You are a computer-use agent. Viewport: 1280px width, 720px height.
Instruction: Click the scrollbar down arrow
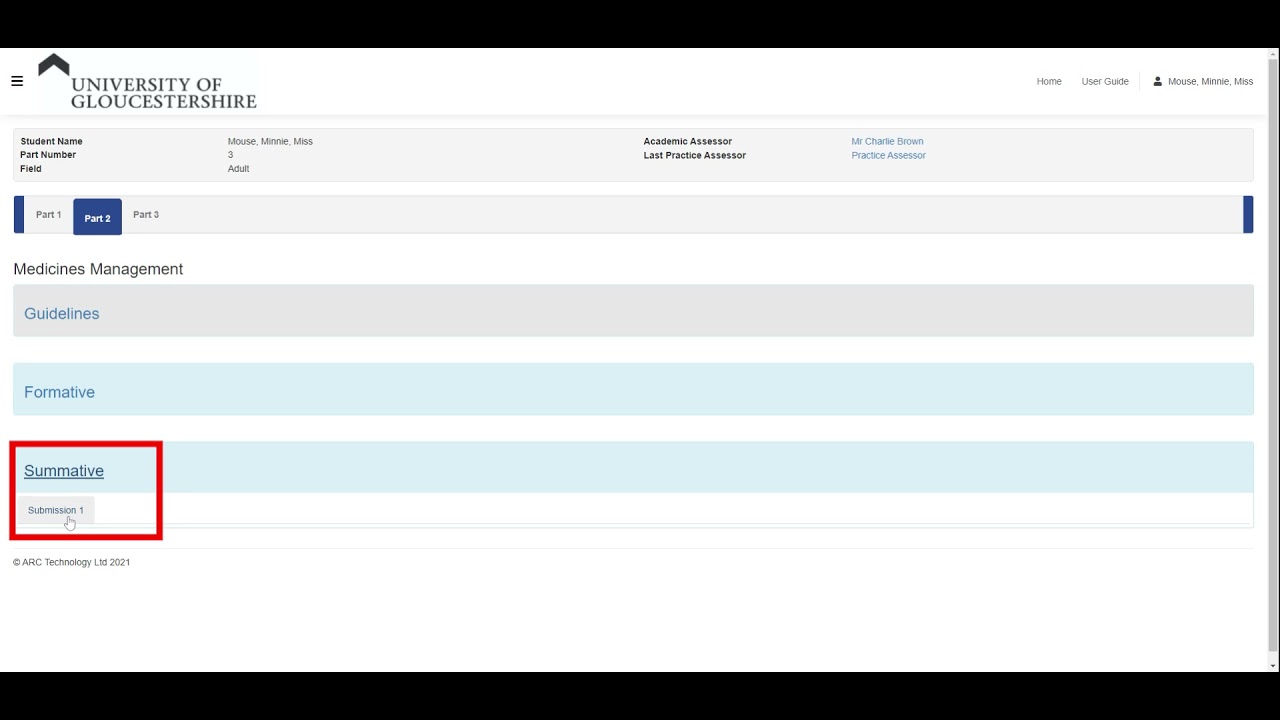[1273, 665]
